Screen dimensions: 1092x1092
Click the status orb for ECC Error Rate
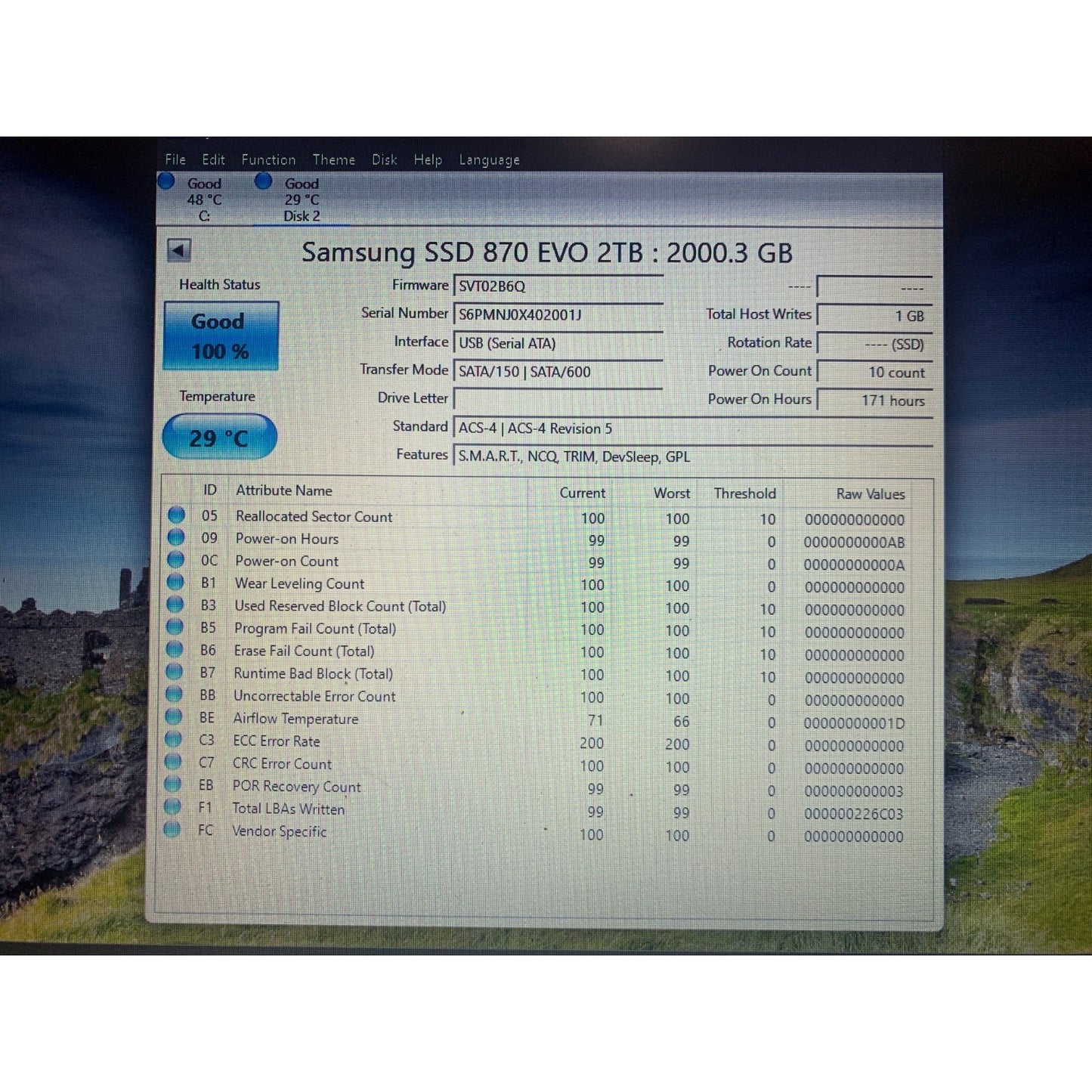pyautogui.click(x=173, y=739)
